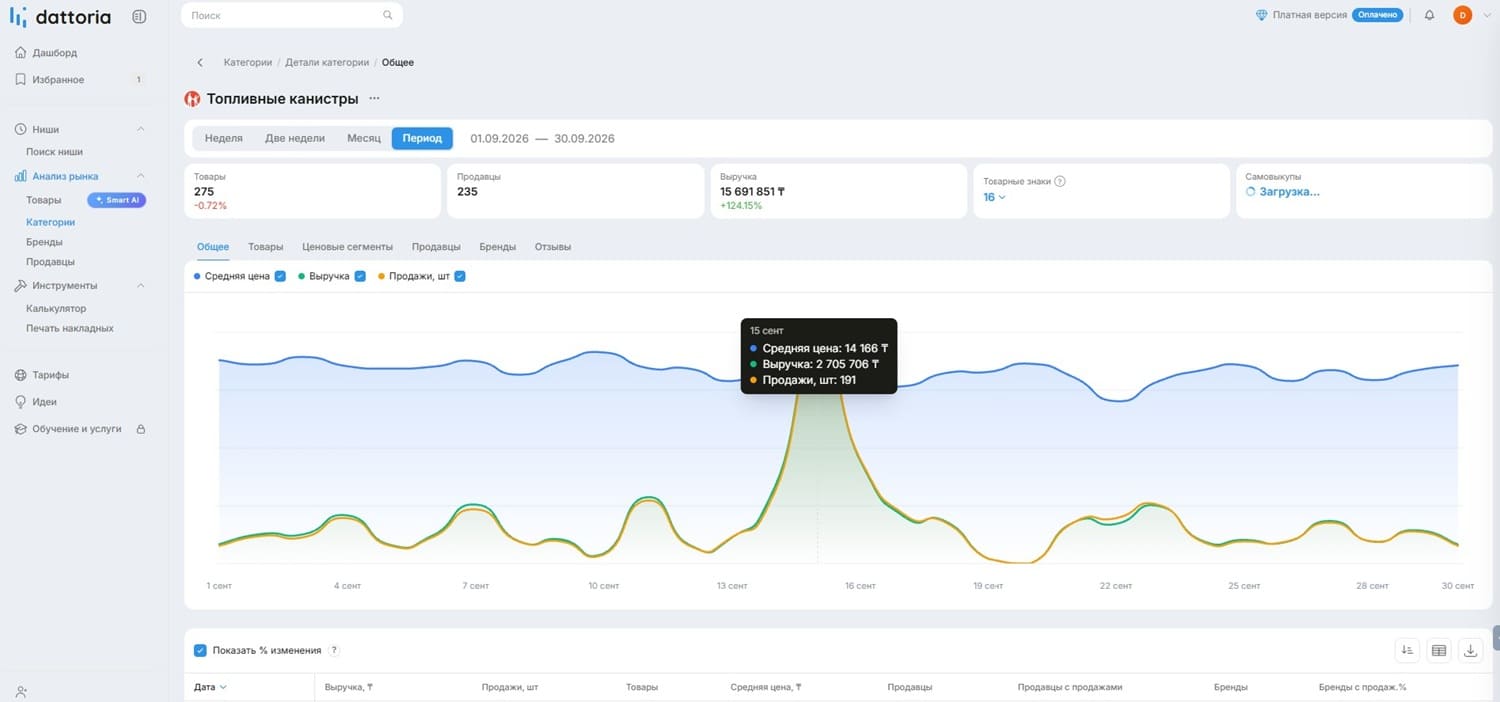The height and width of the screenshot is (702, 1500).
Task: Open more options next to Топливные канистры
Action: pyautogui.click(x=374, y=99)
